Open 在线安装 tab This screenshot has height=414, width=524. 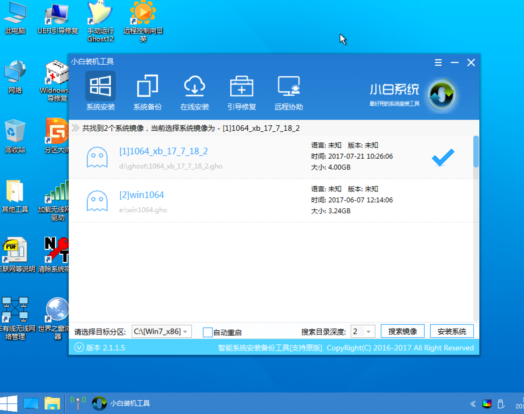194,91
